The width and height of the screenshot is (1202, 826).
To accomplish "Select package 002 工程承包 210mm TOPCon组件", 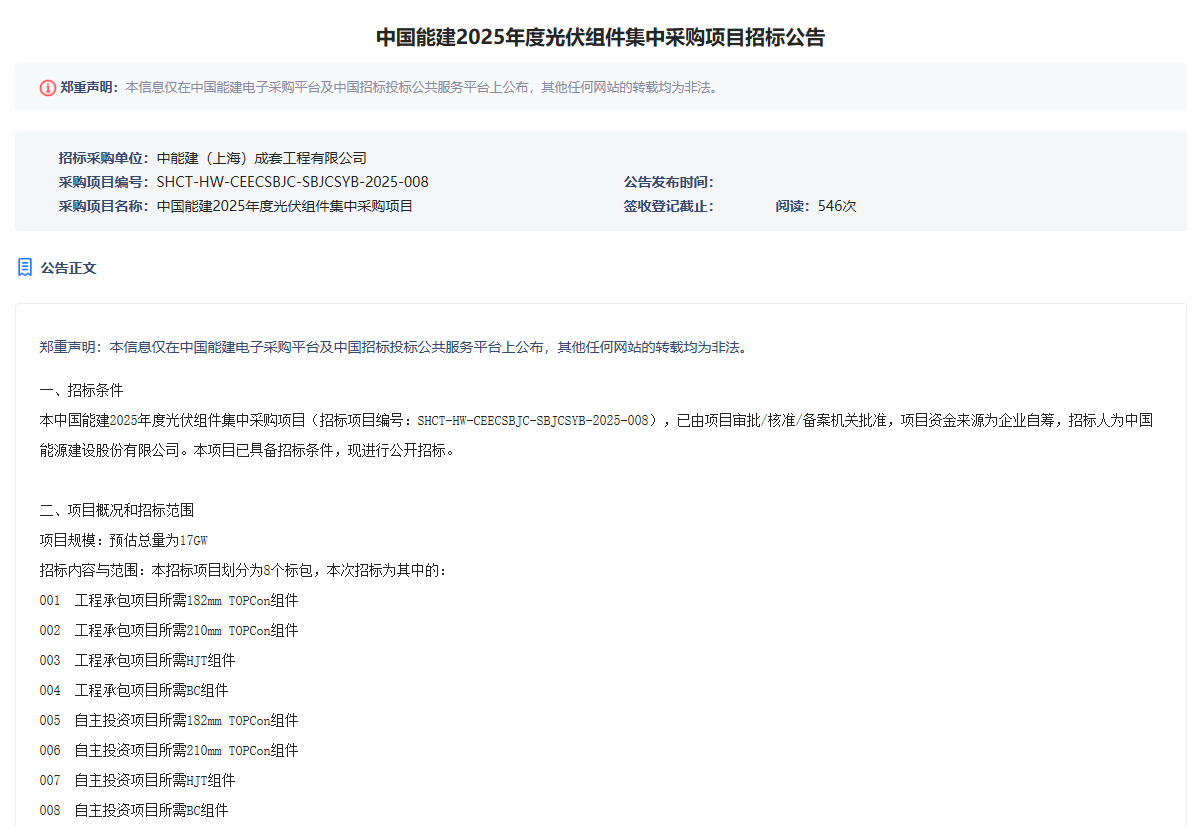I will tap(169, 631).
